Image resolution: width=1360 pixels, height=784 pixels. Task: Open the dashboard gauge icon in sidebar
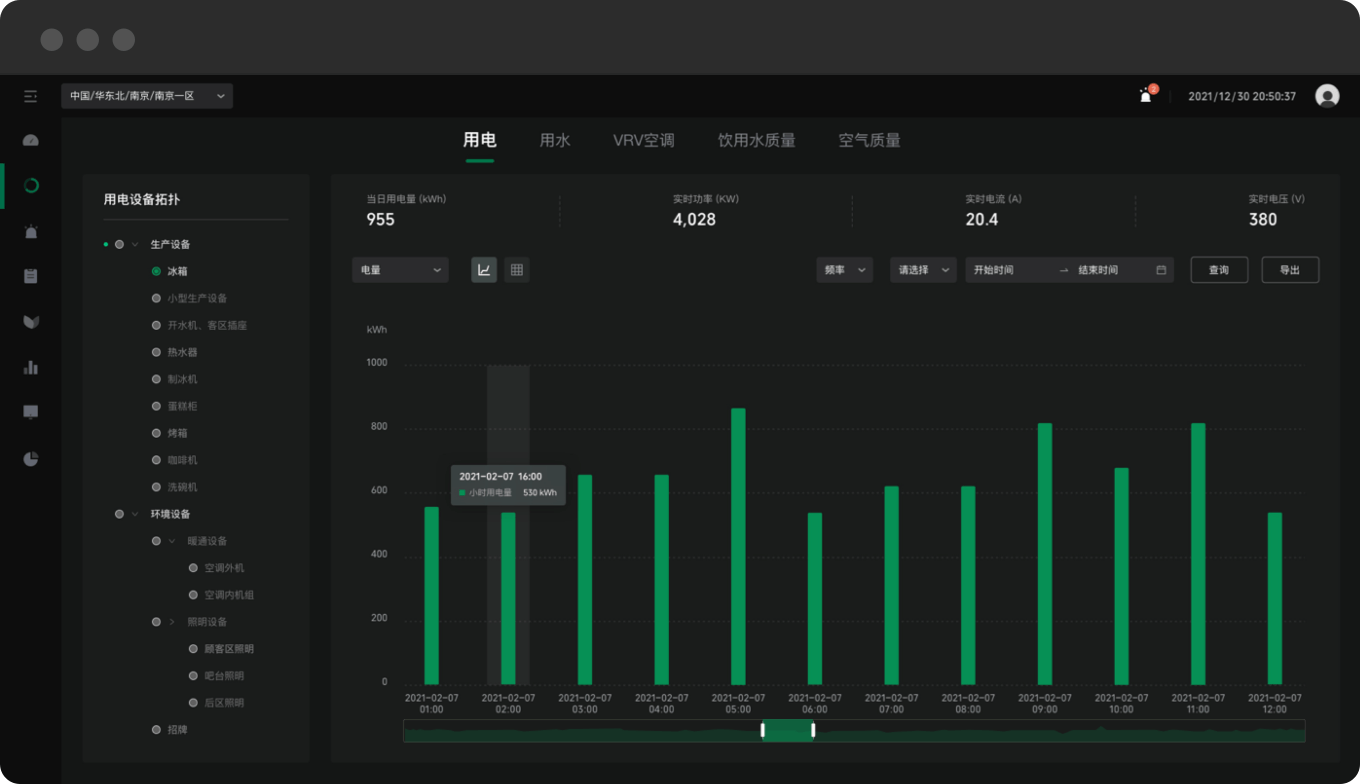pyautogui.click(x=31, y=141)
